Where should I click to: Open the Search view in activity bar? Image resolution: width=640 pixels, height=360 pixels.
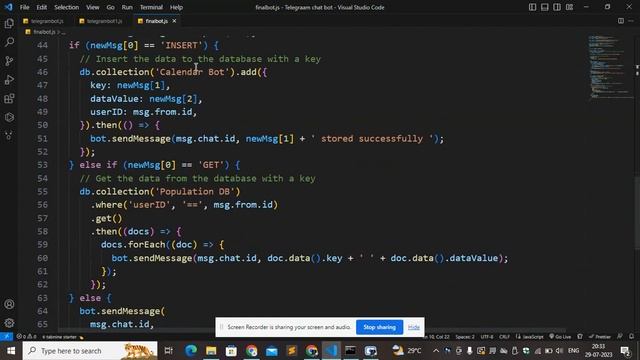[x=9, y=42]
